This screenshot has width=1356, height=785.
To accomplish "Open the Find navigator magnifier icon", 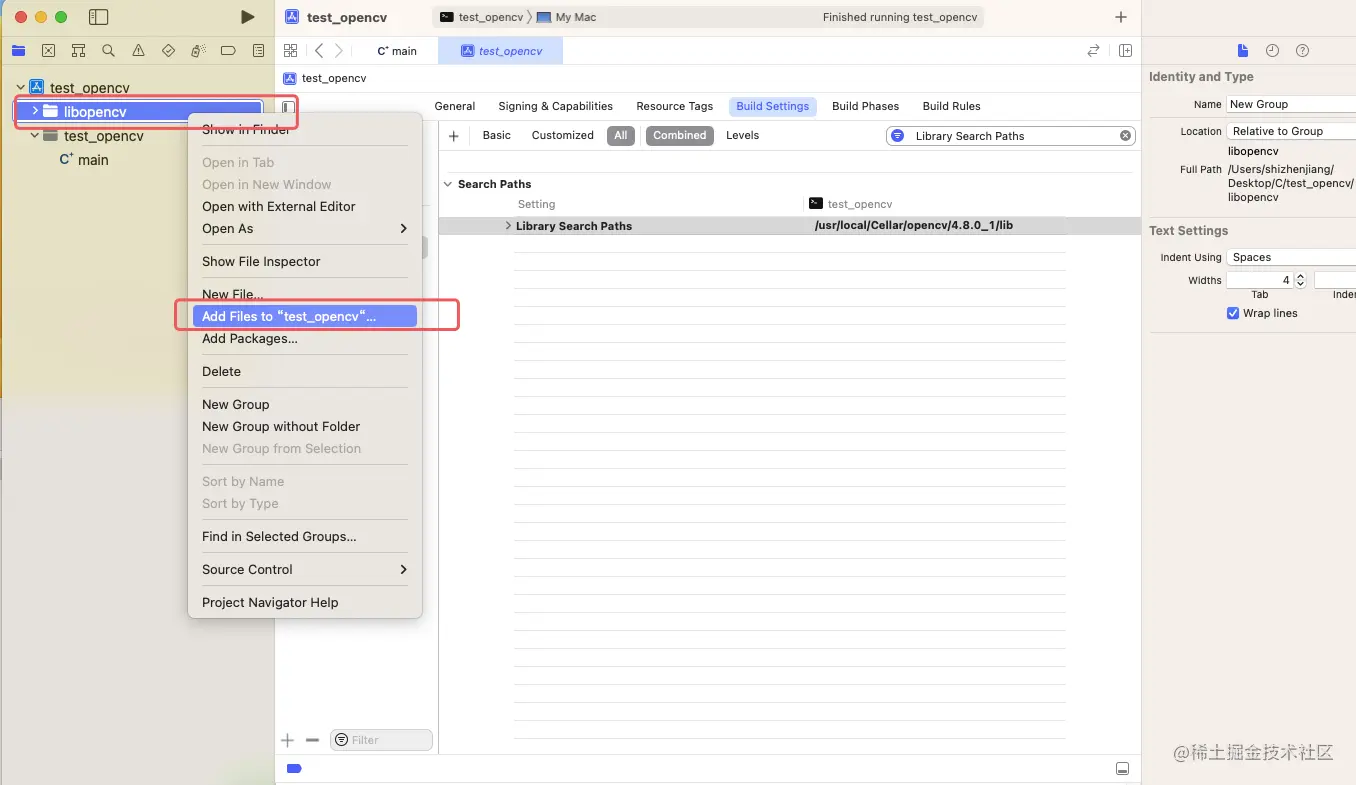I will (108, 51).
